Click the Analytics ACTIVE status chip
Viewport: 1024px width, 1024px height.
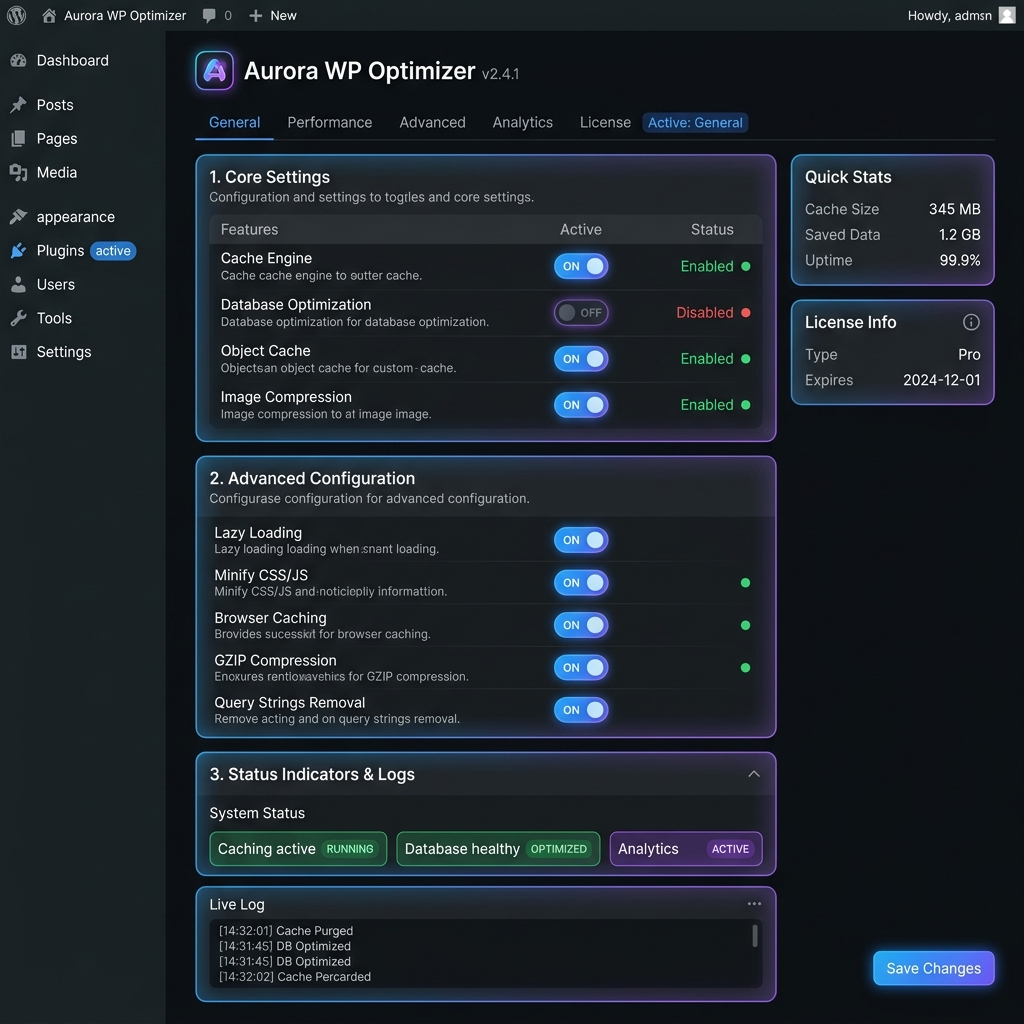(686, 849)
